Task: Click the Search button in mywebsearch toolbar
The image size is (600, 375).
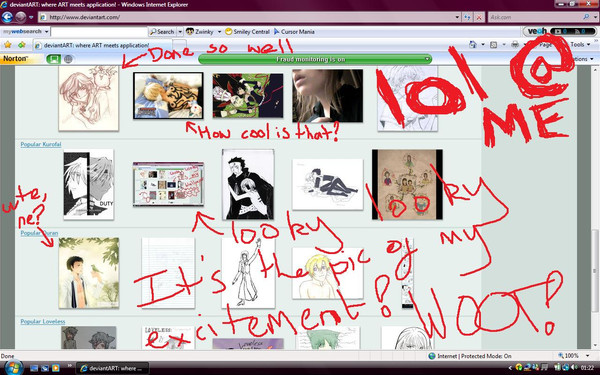Action: pyautogui.click(x=162, y=32)
